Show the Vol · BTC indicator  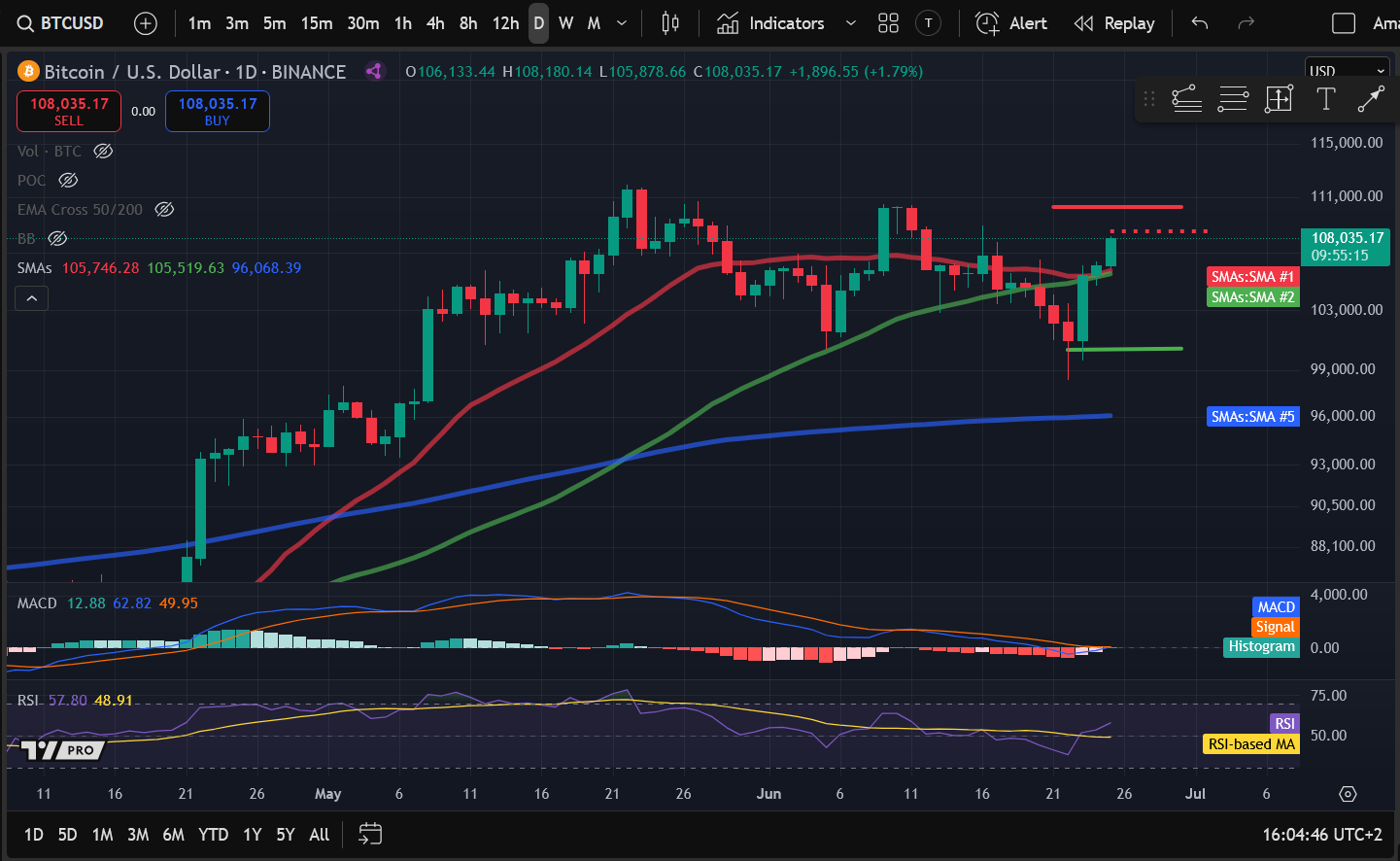tap(103, 151)
